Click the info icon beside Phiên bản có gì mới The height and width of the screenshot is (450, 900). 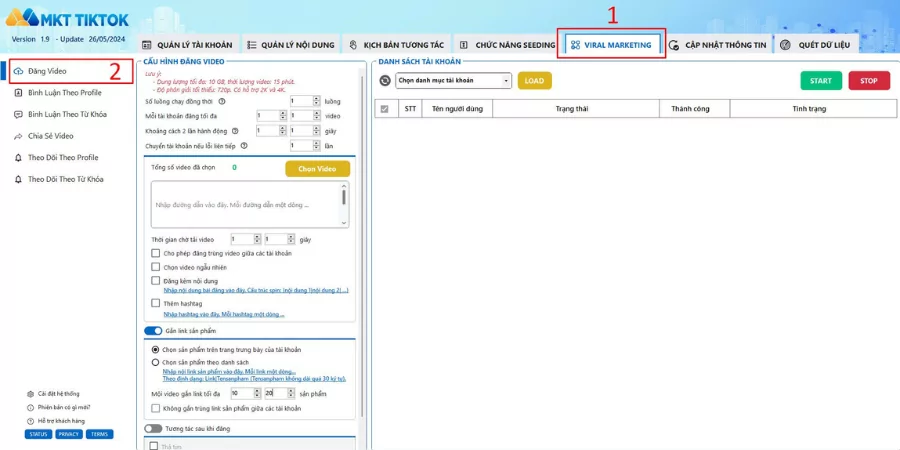pos(30,408)
